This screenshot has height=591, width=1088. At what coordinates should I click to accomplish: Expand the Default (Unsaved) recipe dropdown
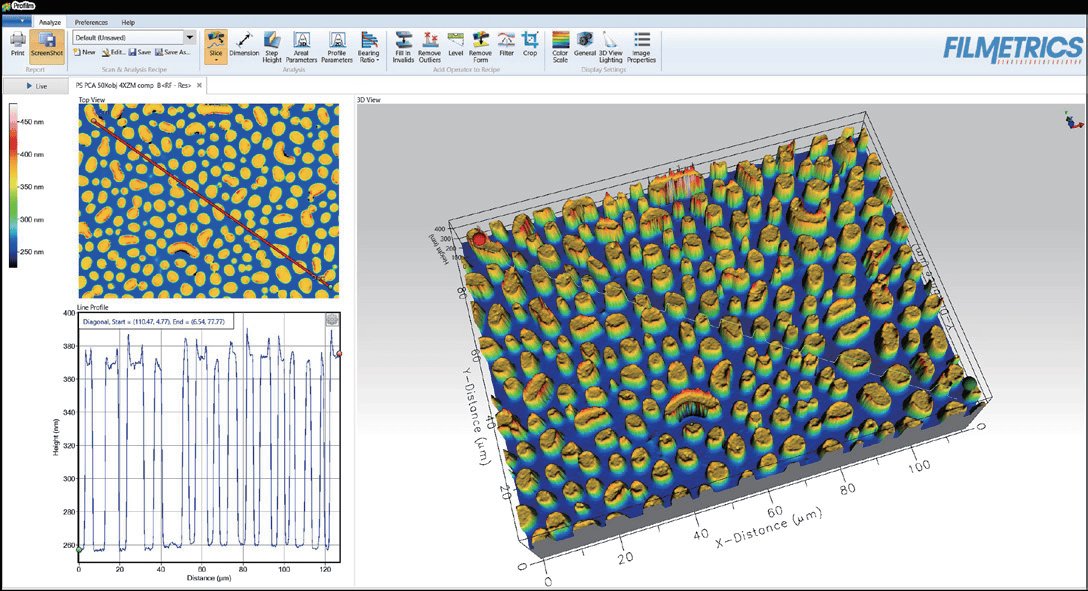[190, 37]
